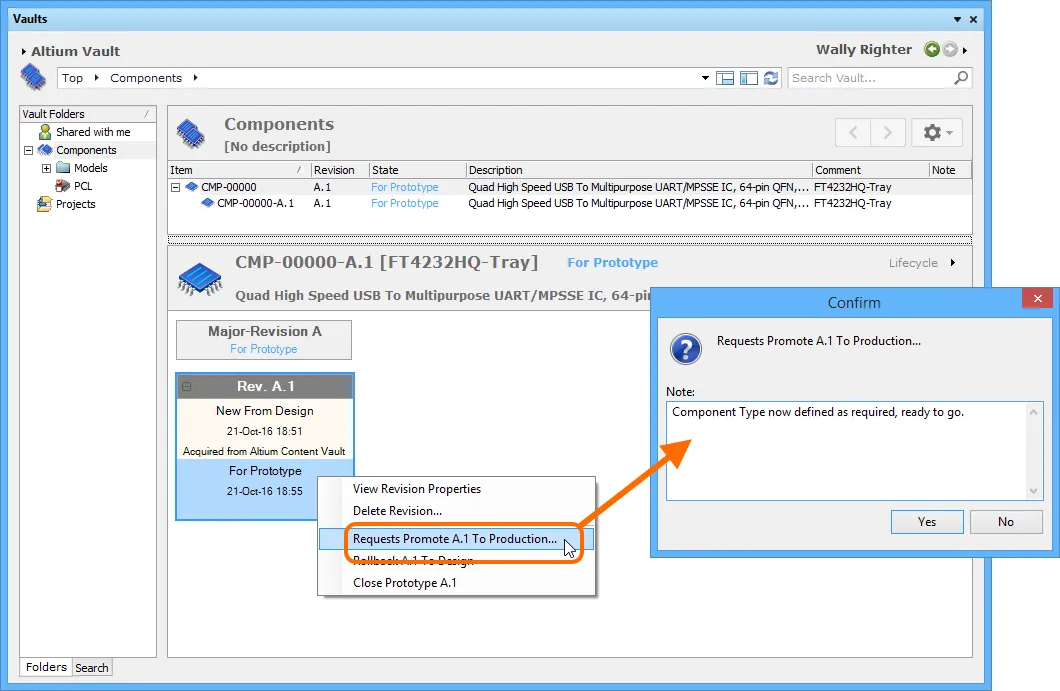Collapse the Components tree node
Screen dimensions: 1060x691
point(28,150)
